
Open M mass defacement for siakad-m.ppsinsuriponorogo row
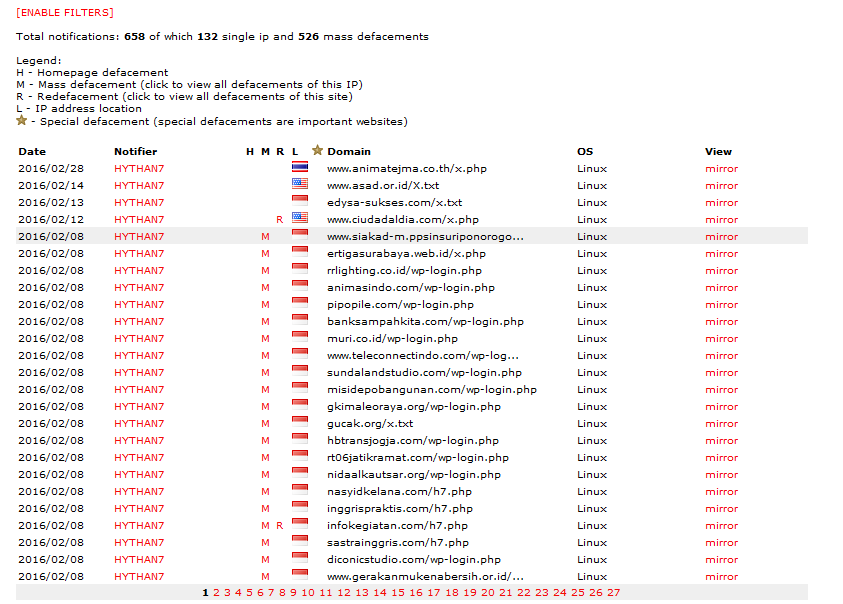265,237
